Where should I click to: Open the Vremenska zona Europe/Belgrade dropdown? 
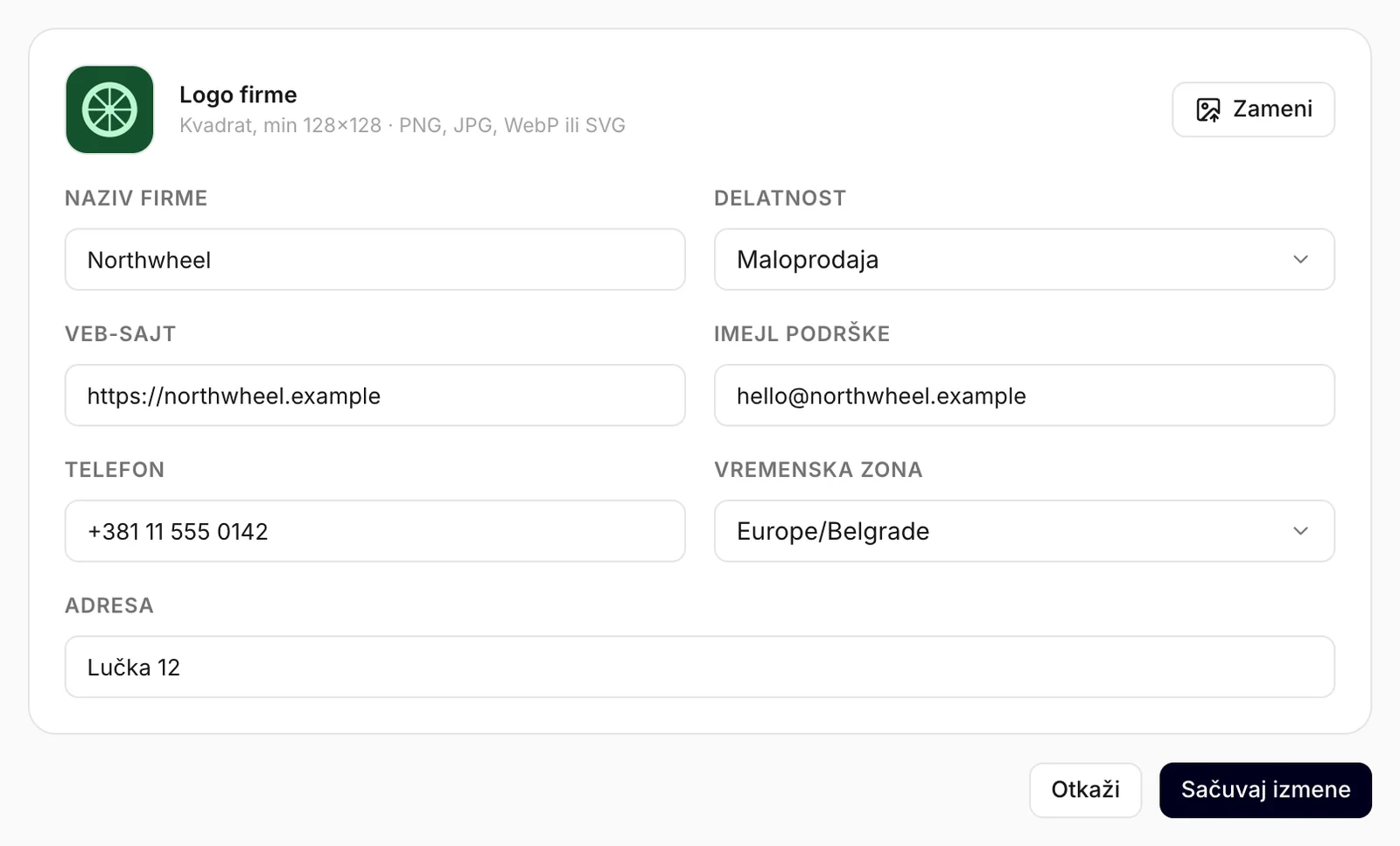point(1024,531)
